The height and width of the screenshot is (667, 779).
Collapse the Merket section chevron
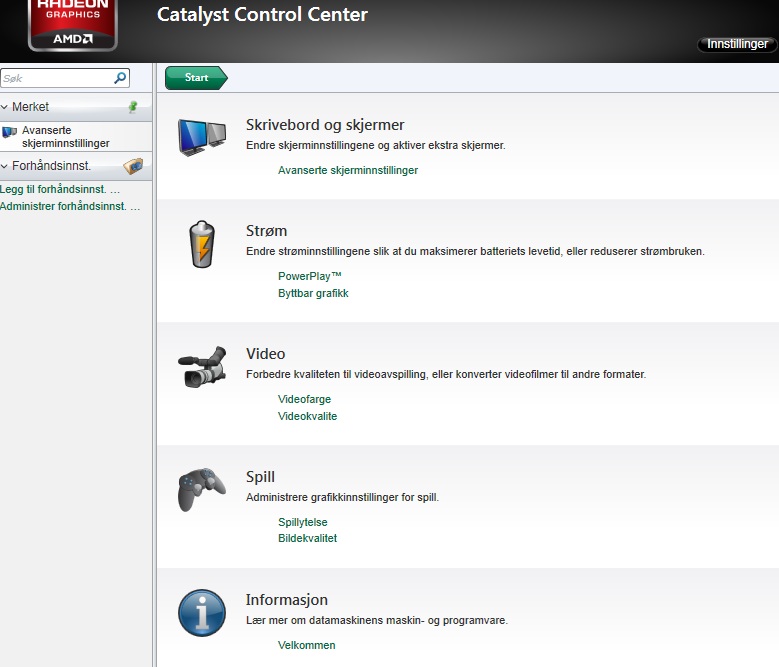click(x=4, y=107)
